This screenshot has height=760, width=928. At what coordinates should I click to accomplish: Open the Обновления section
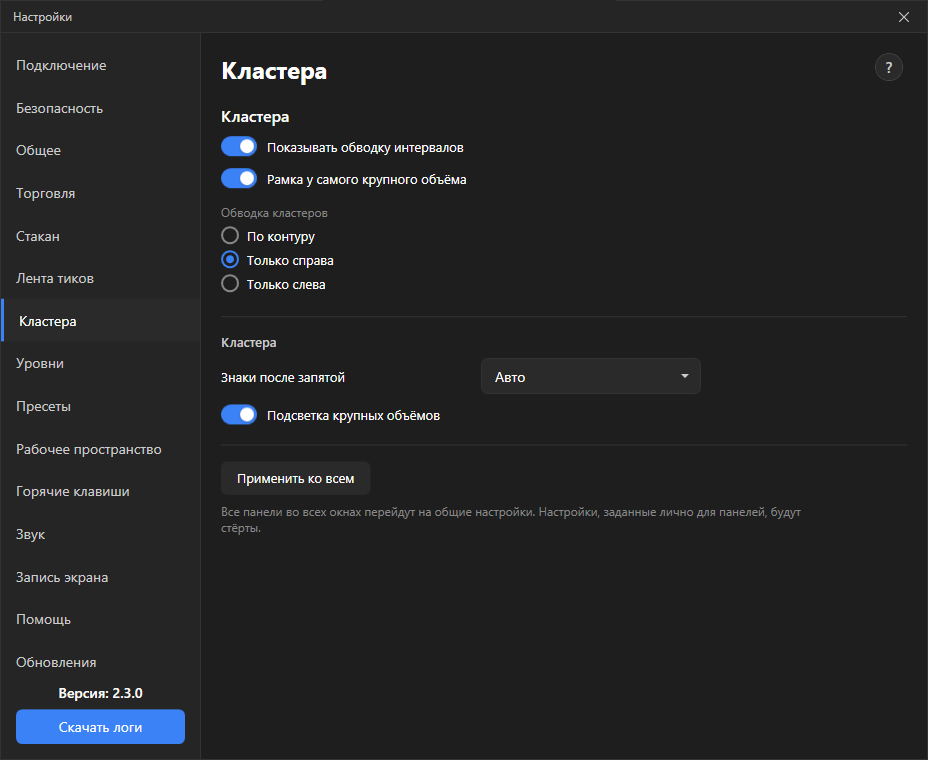pyautogui.click(x=101, y=662)
